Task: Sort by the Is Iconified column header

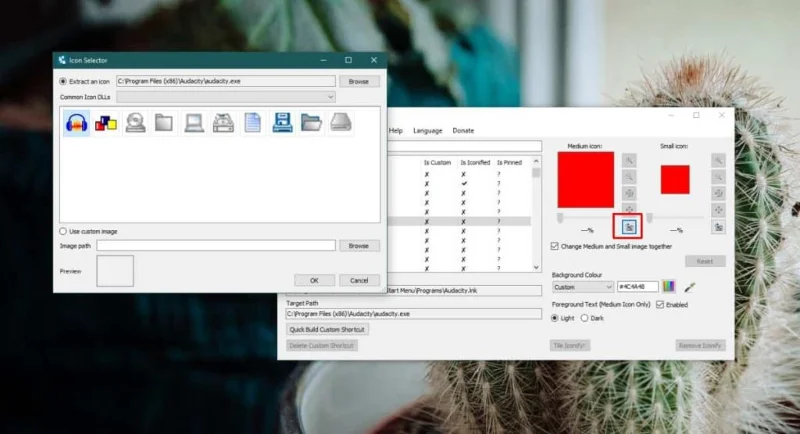Action: (x=475, y=163)
